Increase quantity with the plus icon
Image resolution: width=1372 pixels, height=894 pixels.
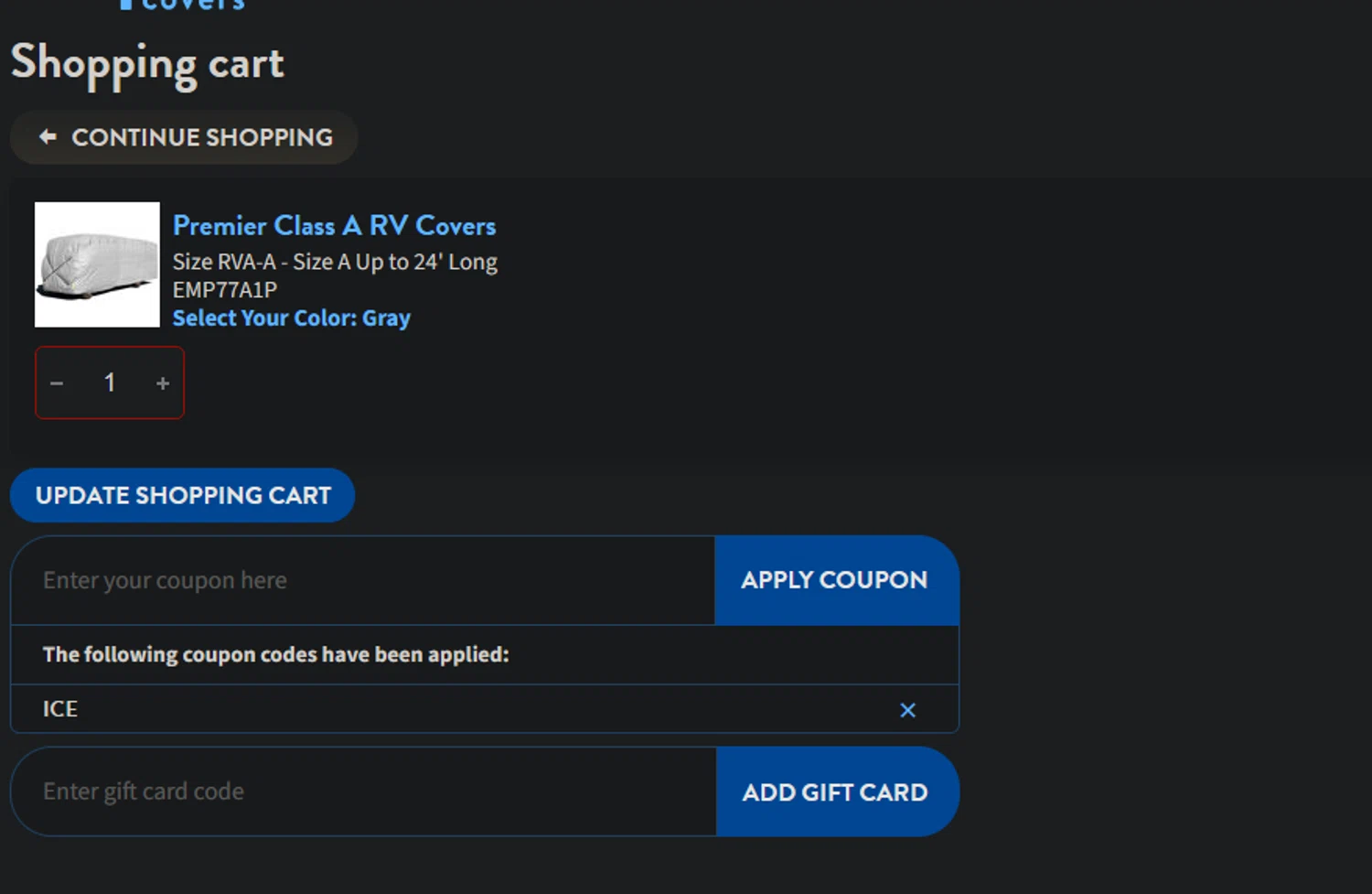coord(163,383)
